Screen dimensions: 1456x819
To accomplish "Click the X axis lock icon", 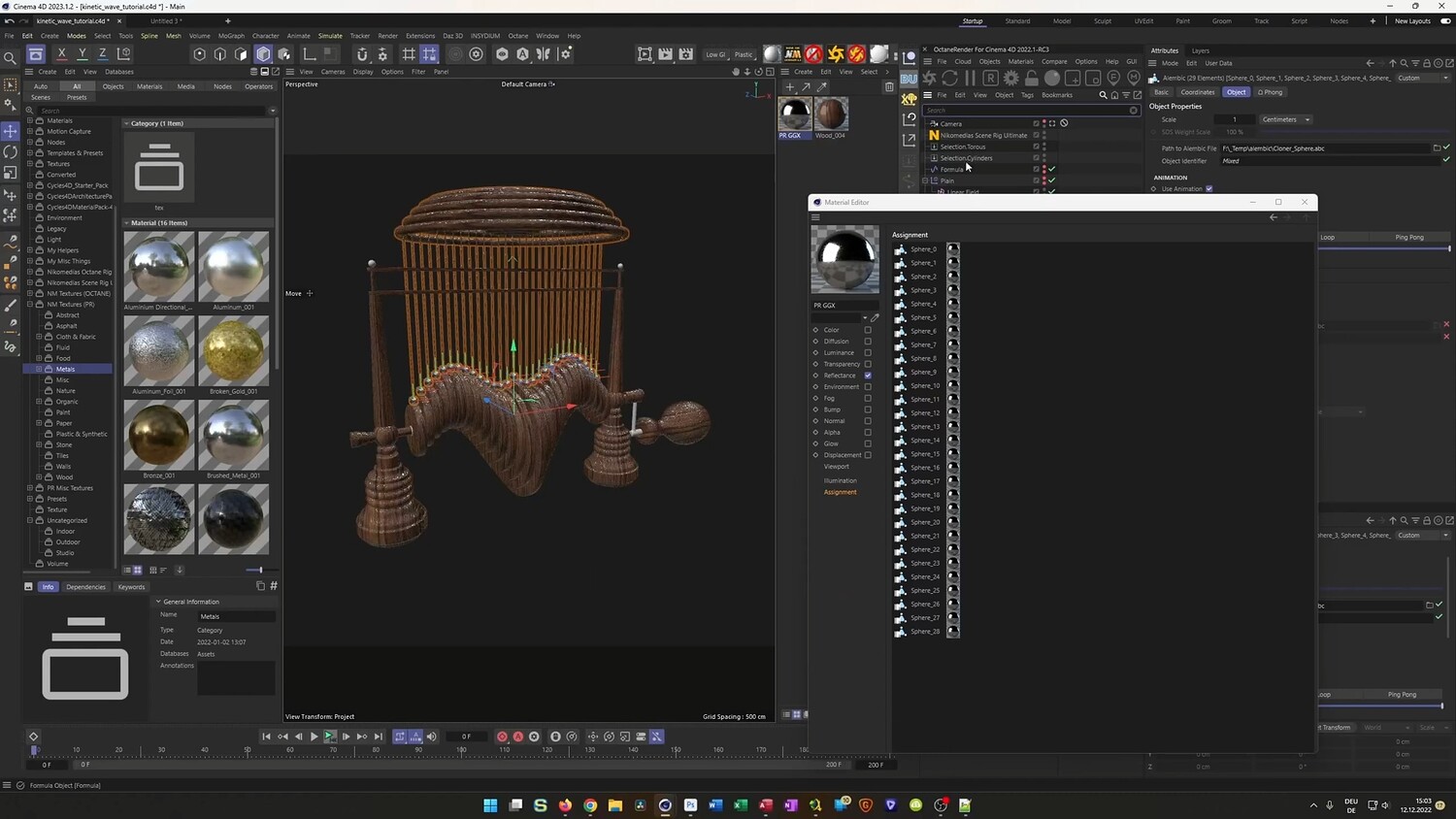I will [61, 54].
